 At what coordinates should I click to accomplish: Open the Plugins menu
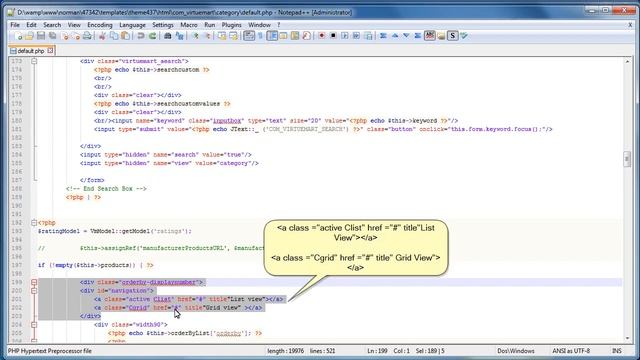[x=231, y=25]
